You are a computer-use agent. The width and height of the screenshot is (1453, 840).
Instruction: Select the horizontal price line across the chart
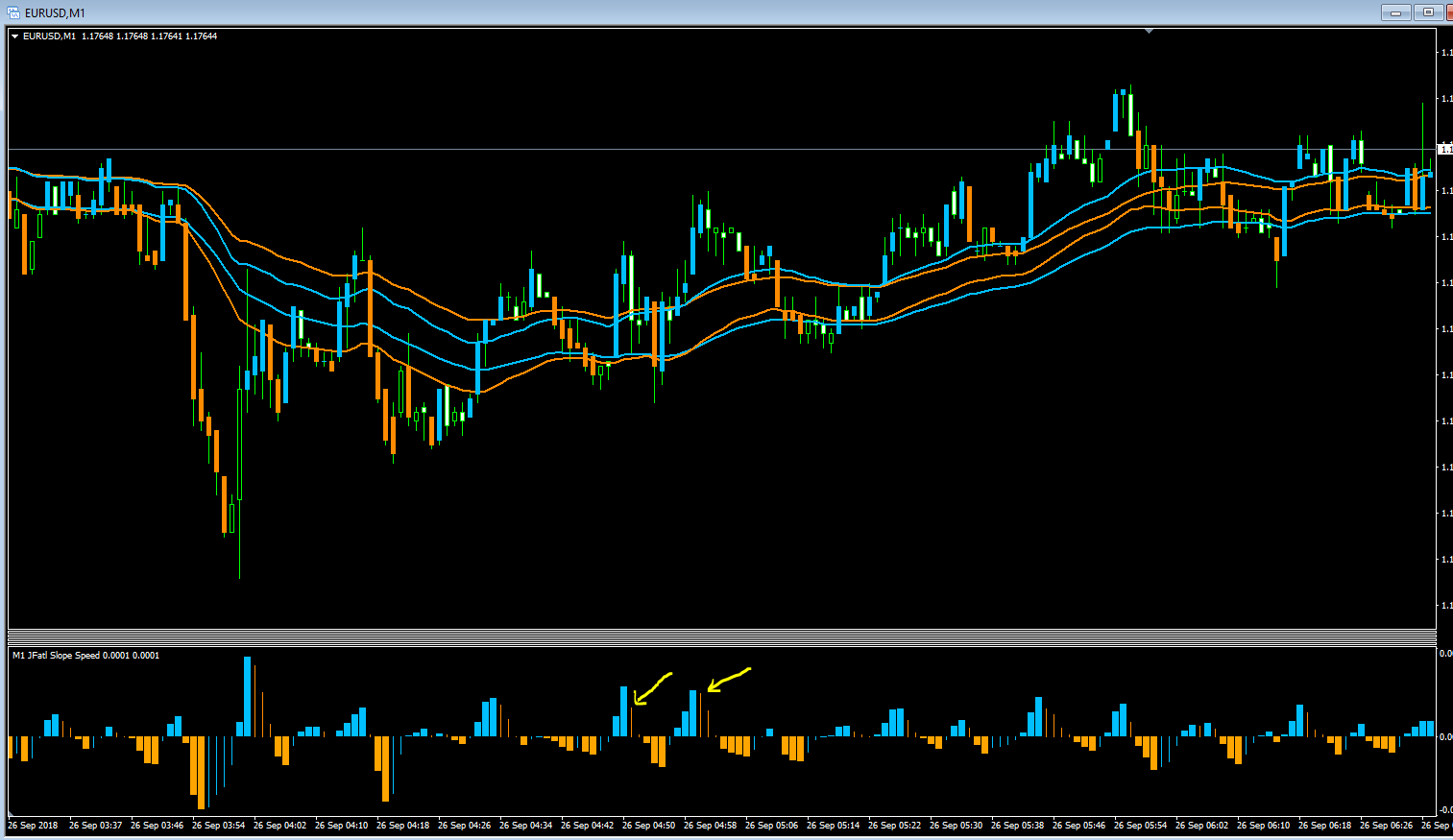tap(722, 149)
